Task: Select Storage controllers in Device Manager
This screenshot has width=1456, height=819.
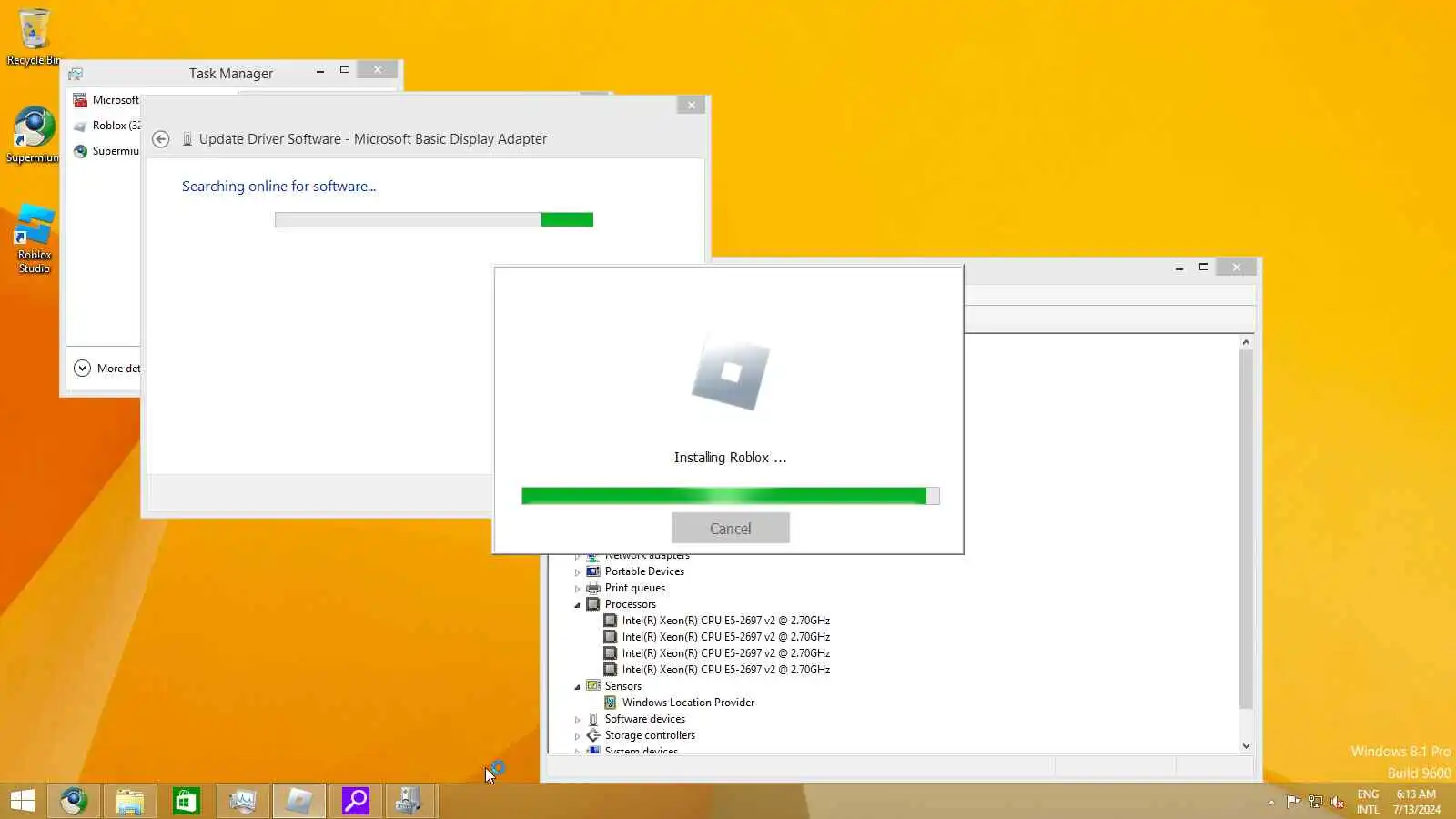Action: coord(650,735)
